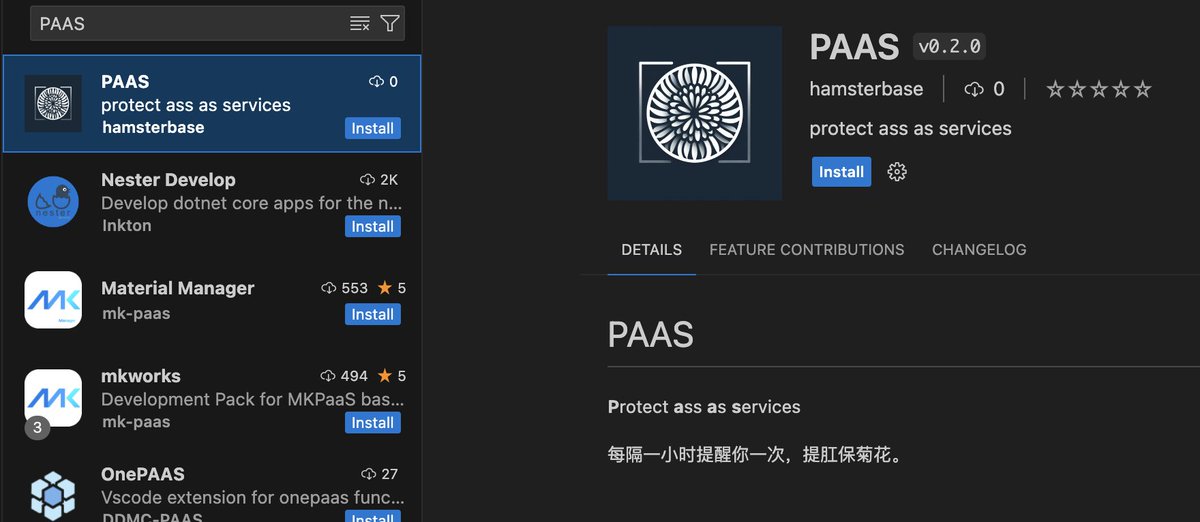Clear extensions search results icon
Viewport: 1200px width, 522px height.
(x=360, y=23)
